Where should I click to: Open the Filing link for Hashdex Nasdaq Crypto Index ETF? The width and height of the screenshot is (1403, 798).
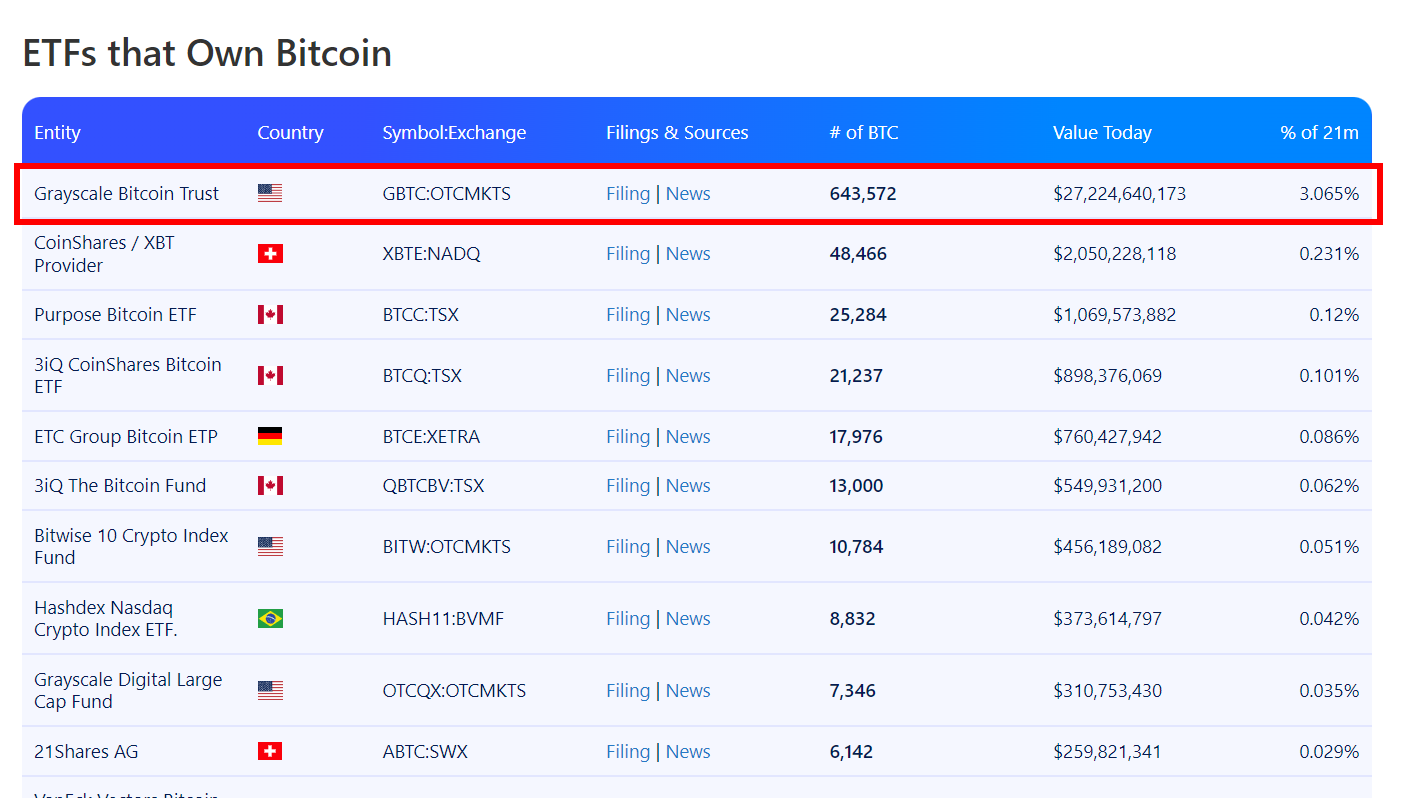tap(628, 619)
